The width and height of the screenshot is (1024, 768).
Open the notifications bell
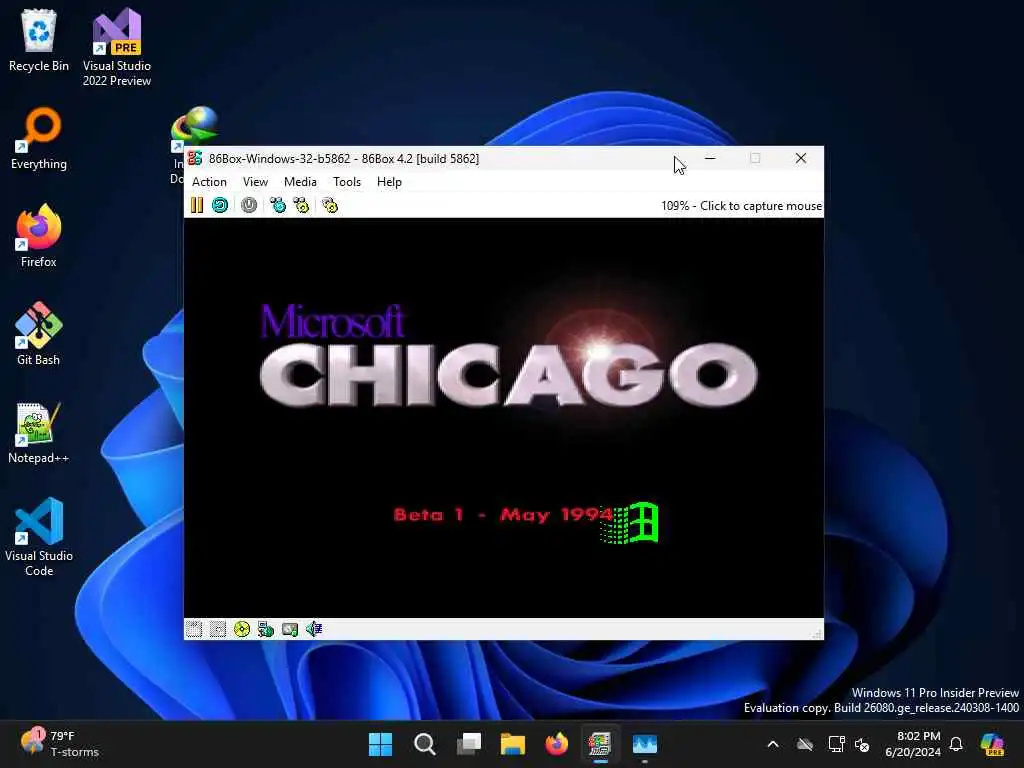[956, 744]
